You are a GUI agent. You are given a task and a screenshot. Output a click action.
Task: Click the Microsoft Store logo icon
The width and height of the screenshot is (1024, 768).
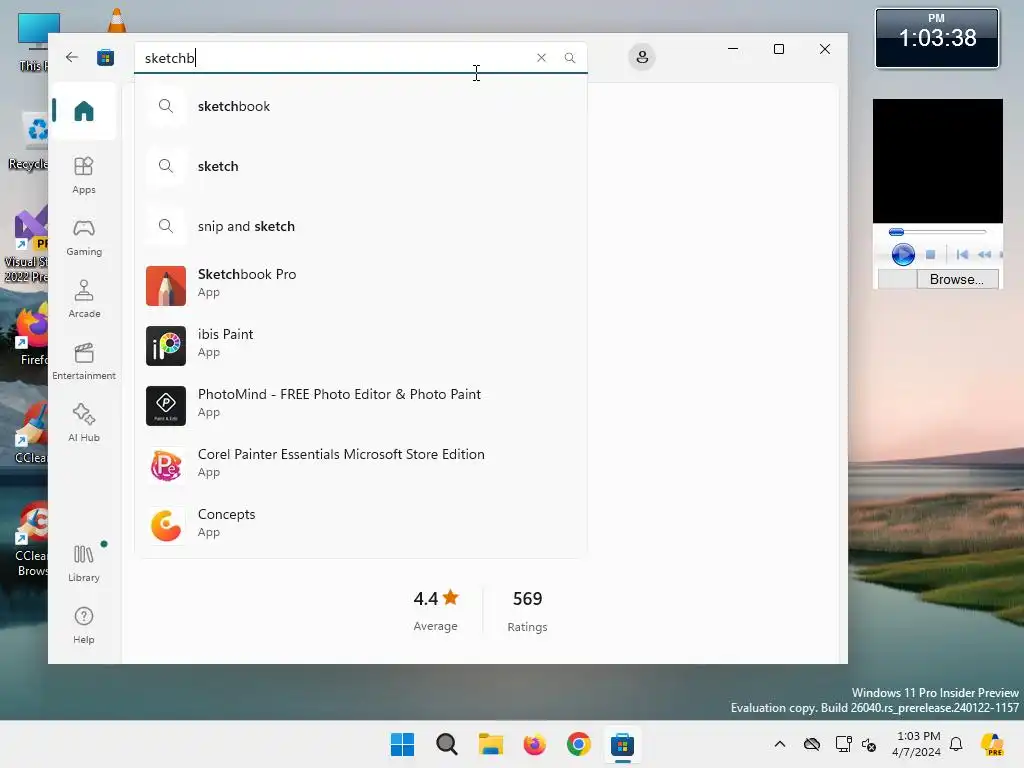coord(105,57)
